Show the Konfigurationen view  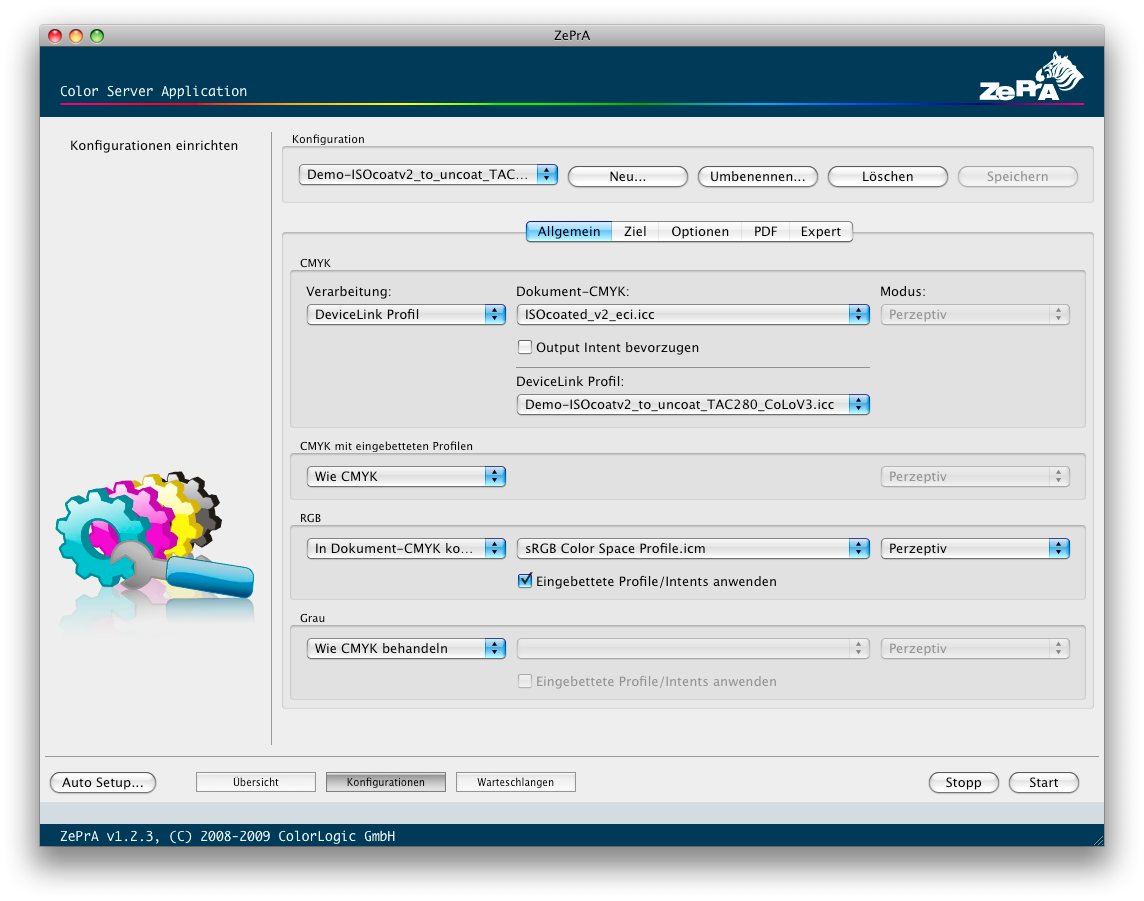tap(386, 782)
